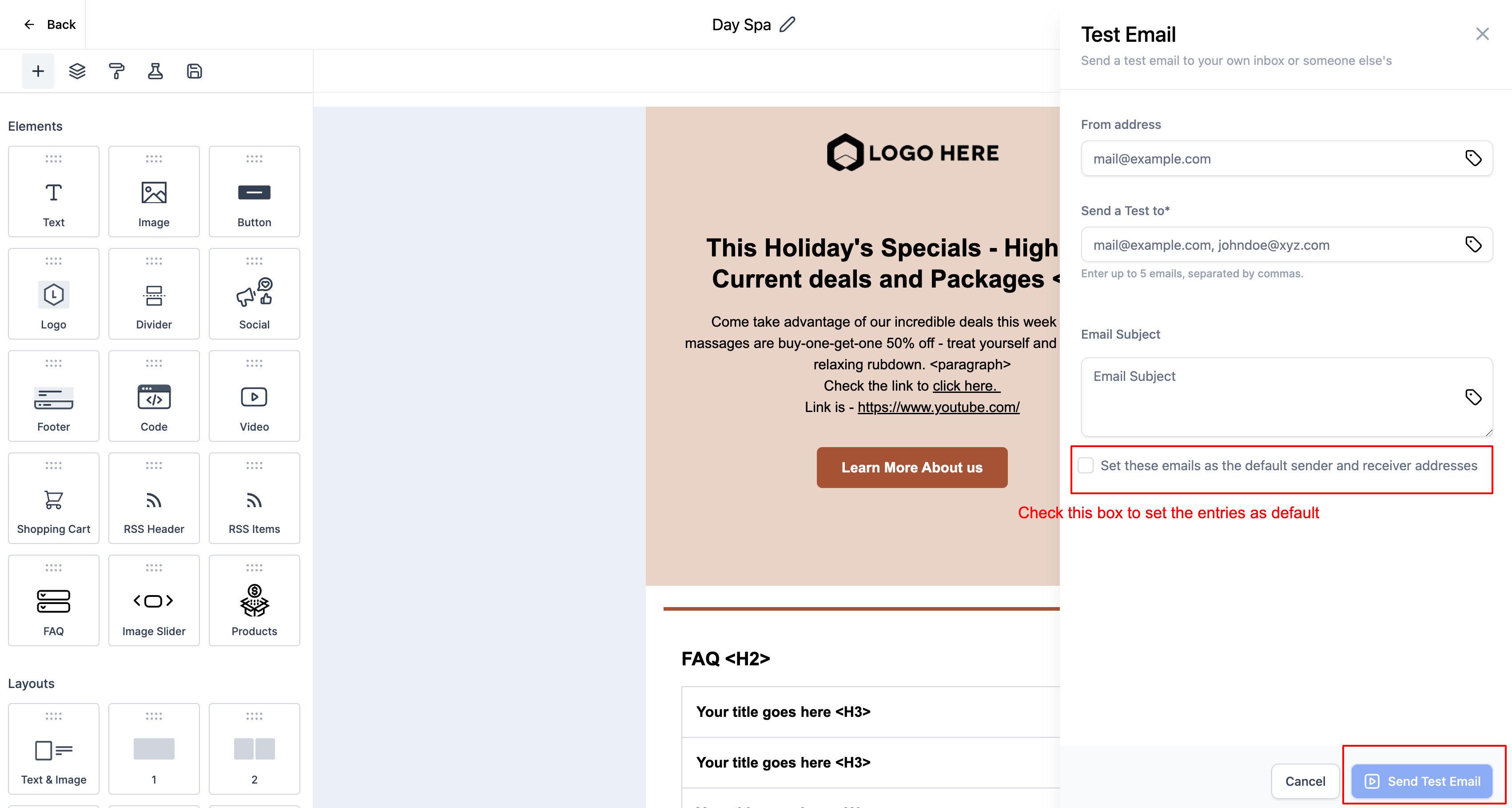Pick the Image Slider element
1512x808 pixels.
click(x=154, y=600)
